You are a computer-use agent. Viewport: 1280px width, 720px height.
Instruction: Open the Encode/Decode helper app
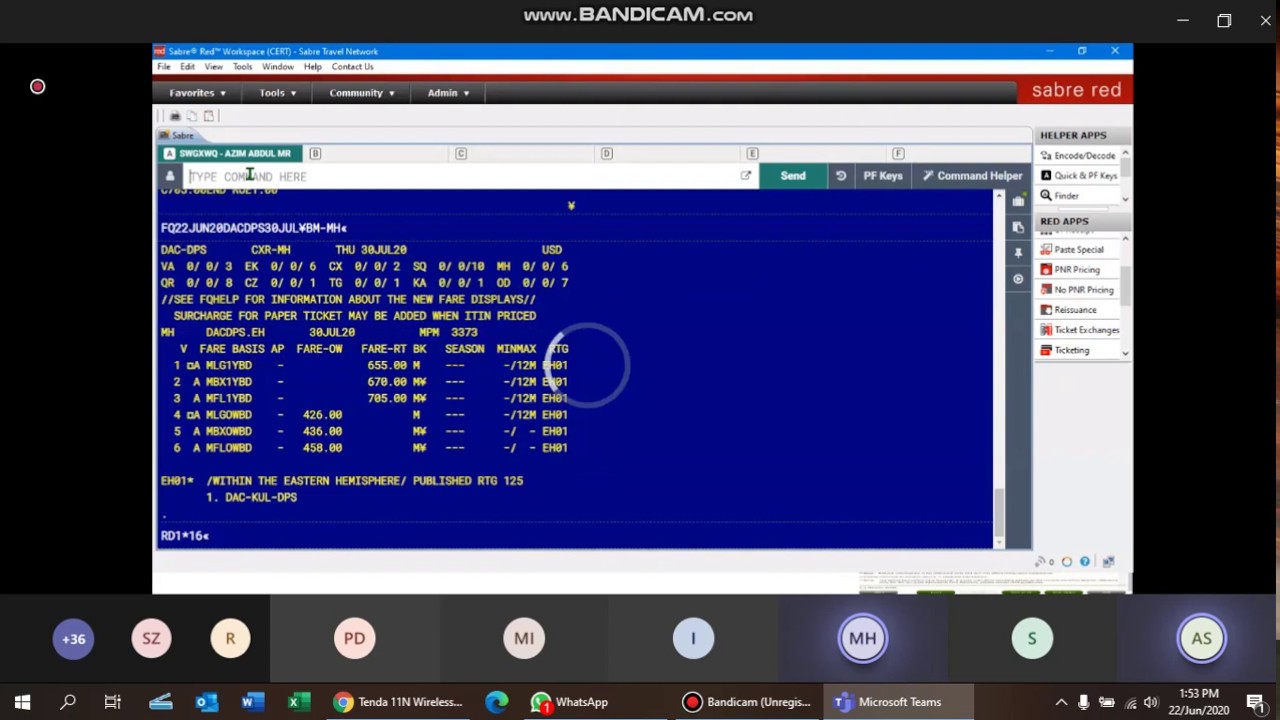[x=1077, y=156]
